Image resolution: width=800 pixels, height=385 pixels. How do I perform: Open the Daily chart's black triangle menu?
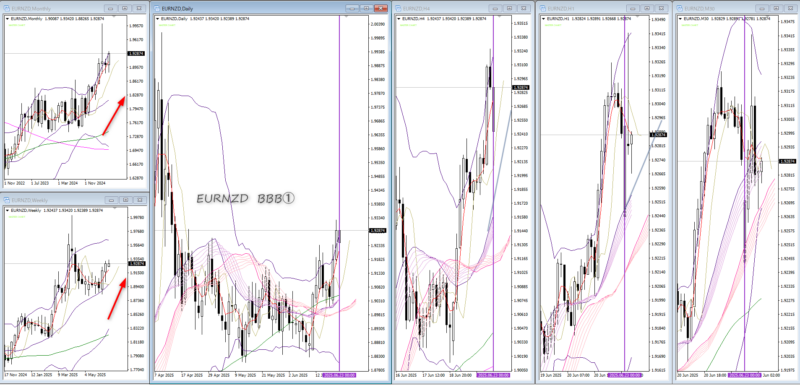pyautogui.click(x=157, y=19)
